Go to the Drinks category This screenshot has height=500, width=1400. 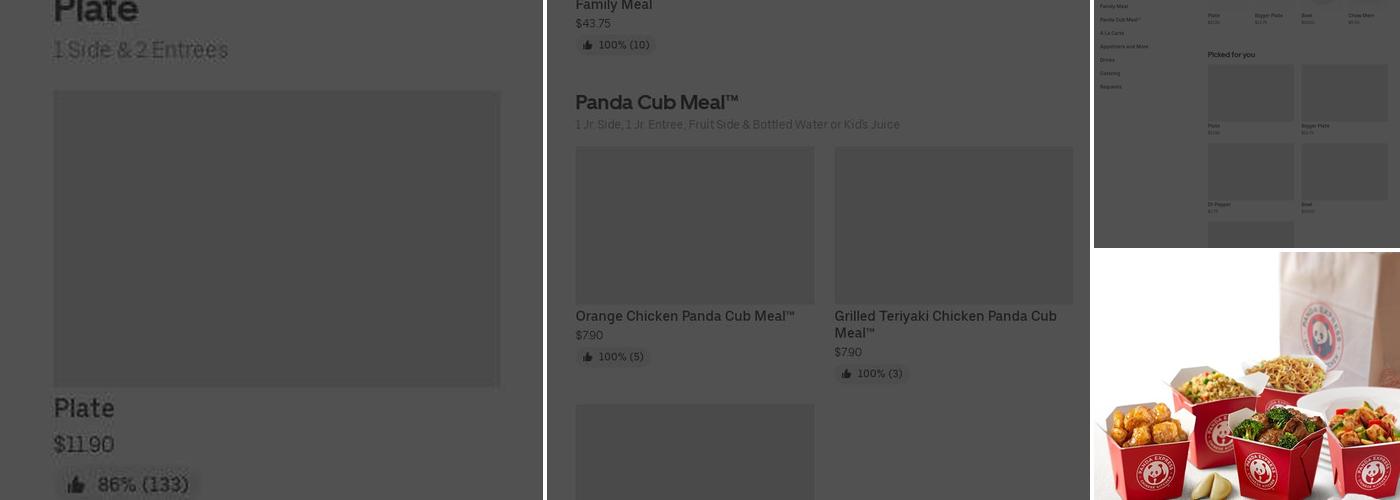coord(1107,60)
